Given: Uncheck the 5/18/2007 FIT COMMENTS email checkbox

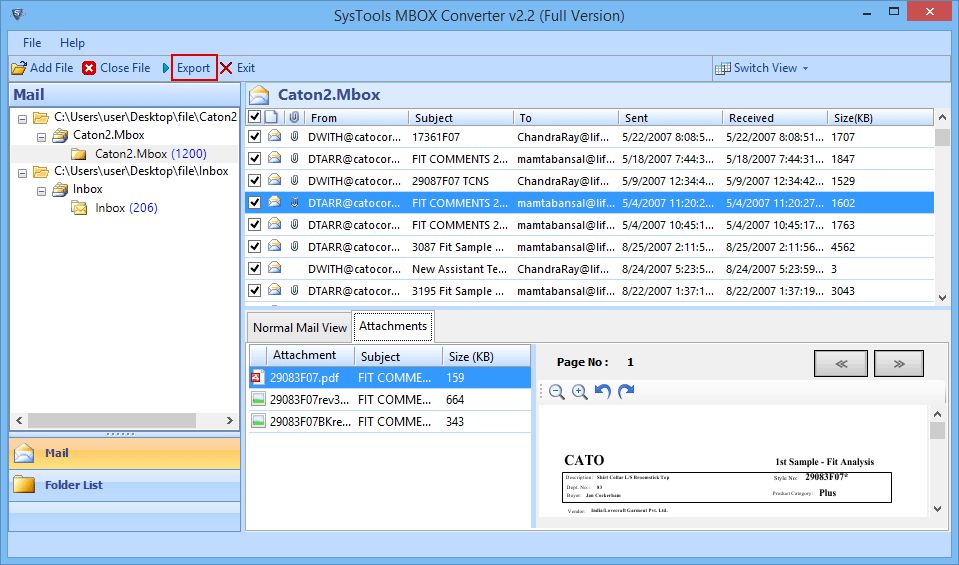Looking at the screenshot, I should click(255, 158).
